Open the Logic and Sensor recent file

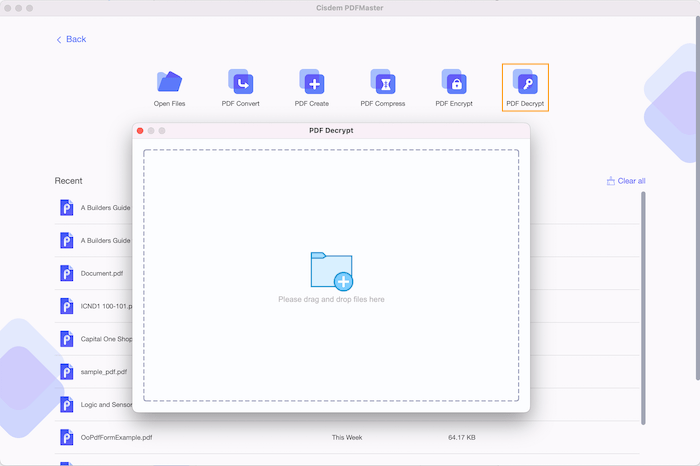(x=106, y=404)
